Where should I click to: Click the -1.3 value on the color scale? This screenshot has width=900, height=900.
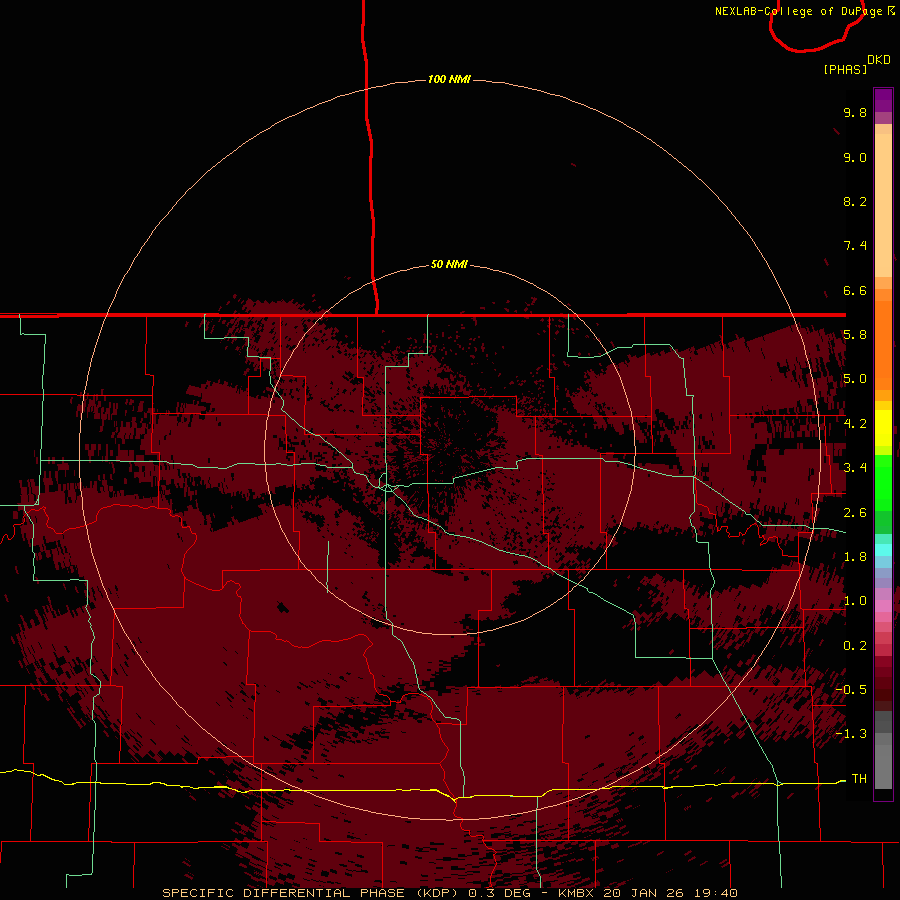click(851, 734)
